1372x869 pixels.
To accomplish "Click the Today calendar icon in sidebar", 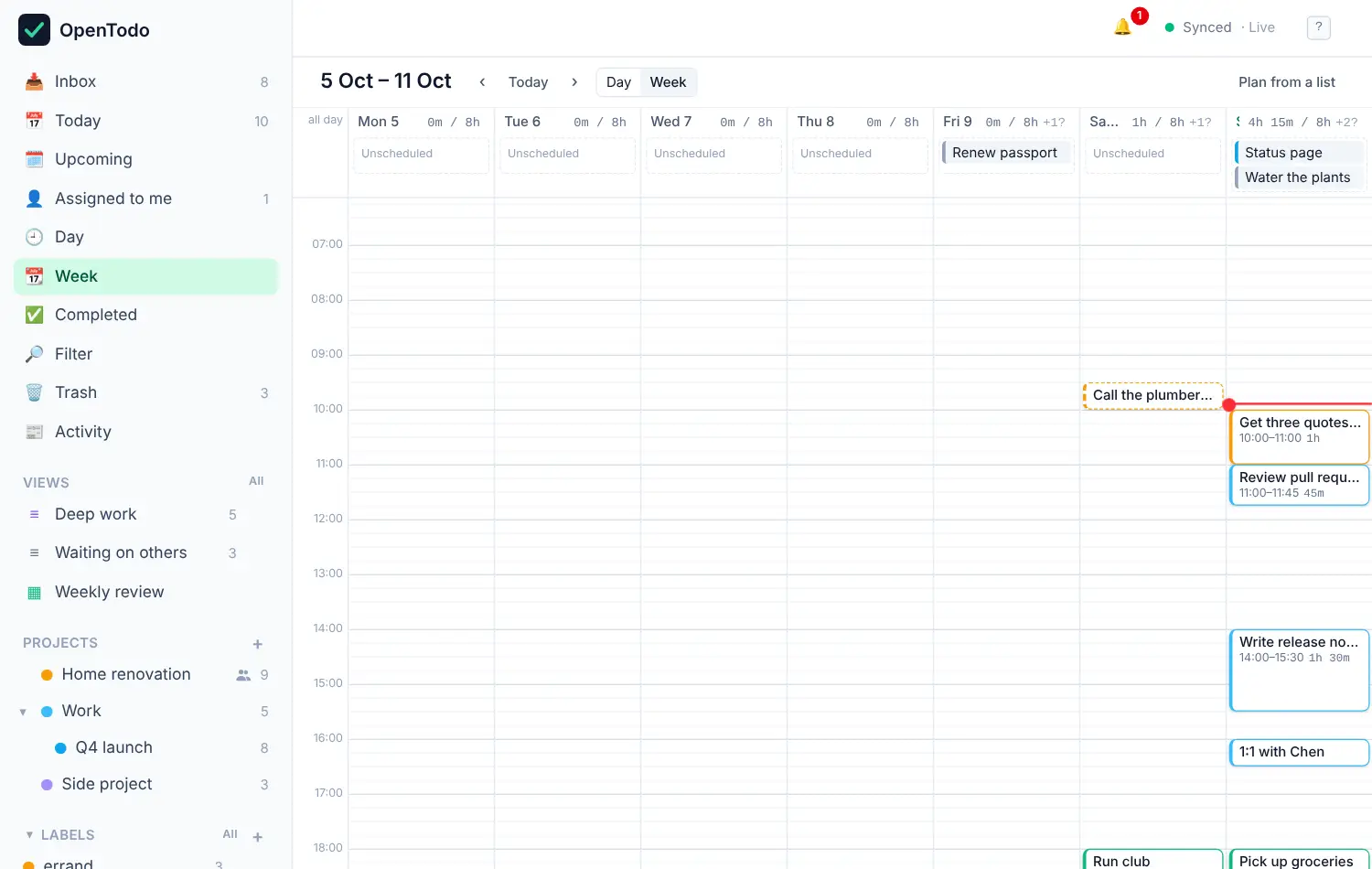I will click(x=34, y=121).
